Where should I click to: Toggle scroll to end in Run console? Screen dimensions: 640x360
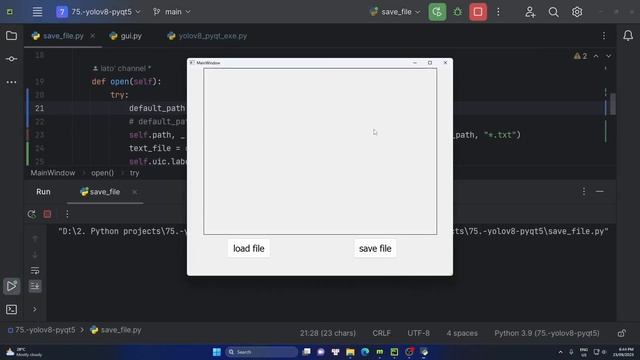tap(35, 286)
